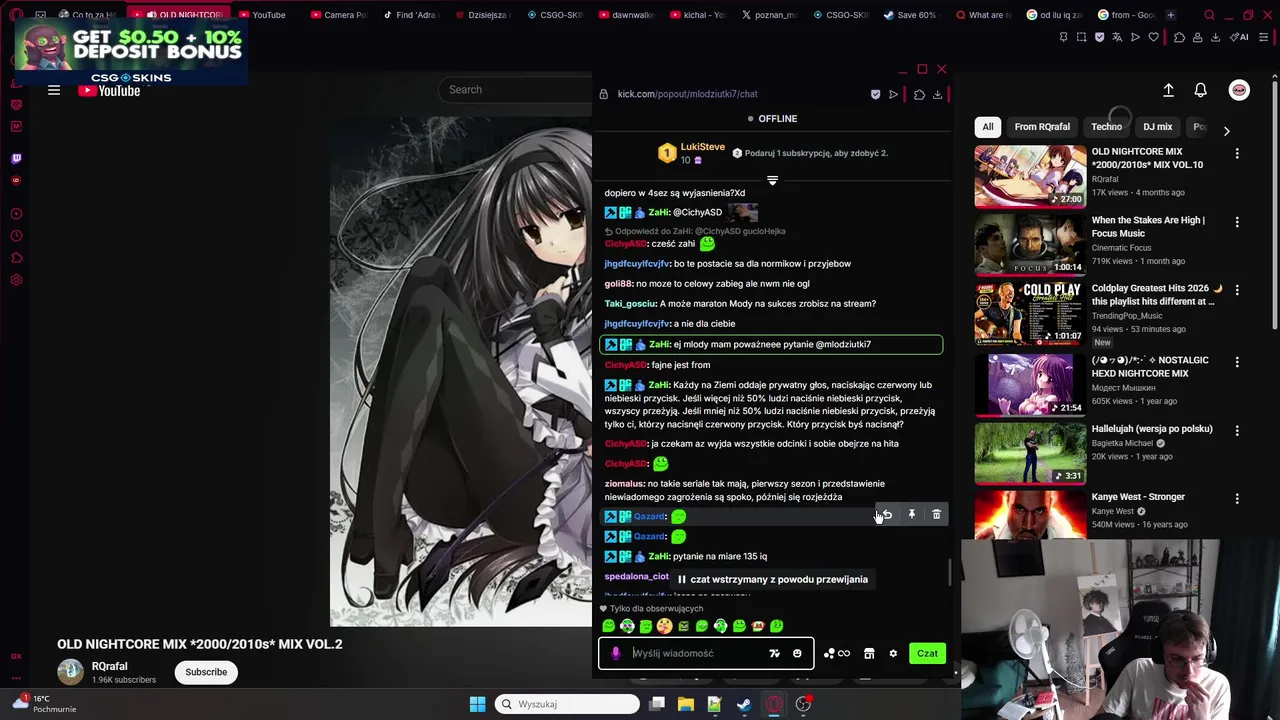
Task: Click the YouTube Search field
Action: point(515,90)
